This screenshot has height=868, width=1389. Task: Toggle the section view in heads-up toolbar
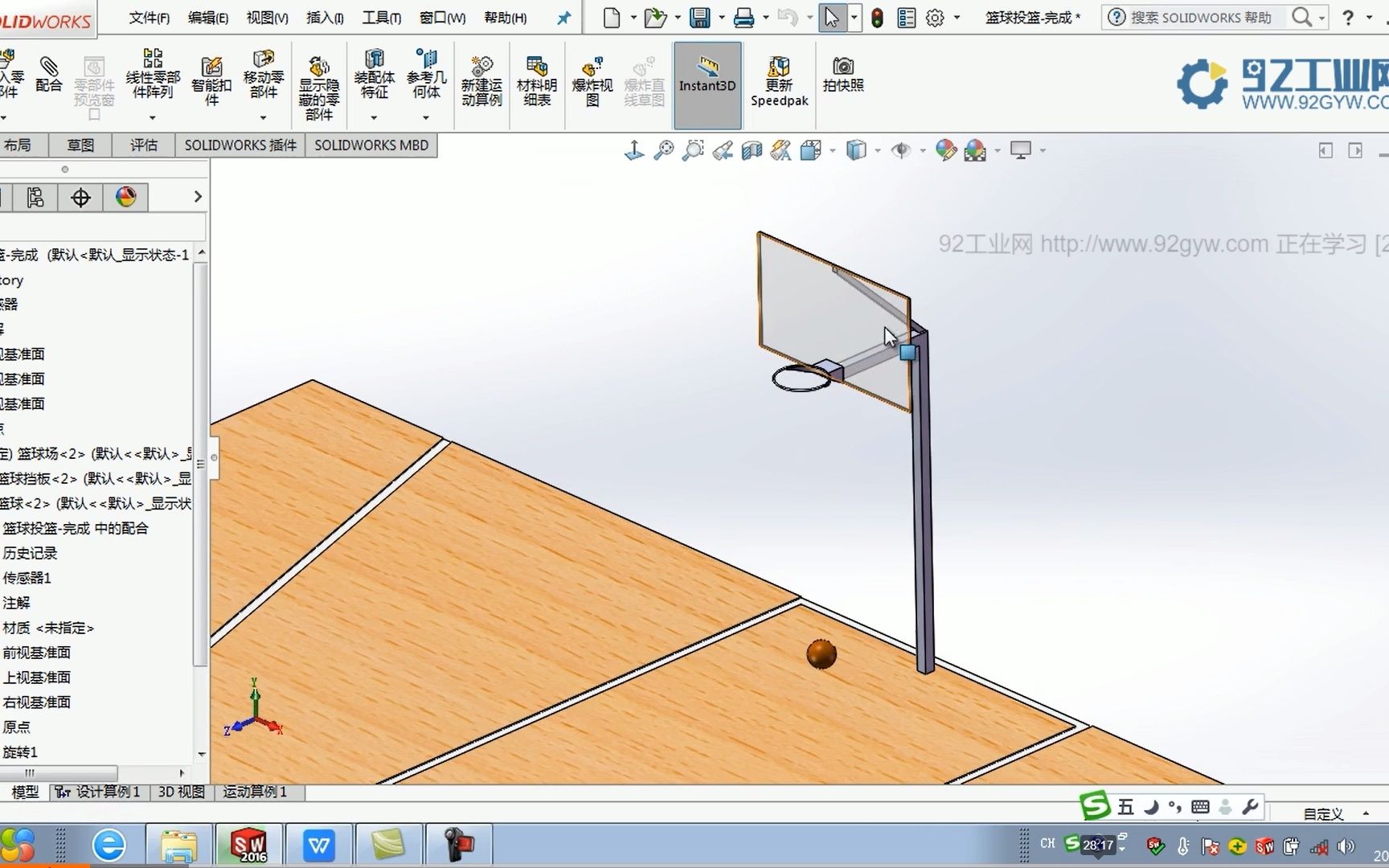click(x=752, y=150)
